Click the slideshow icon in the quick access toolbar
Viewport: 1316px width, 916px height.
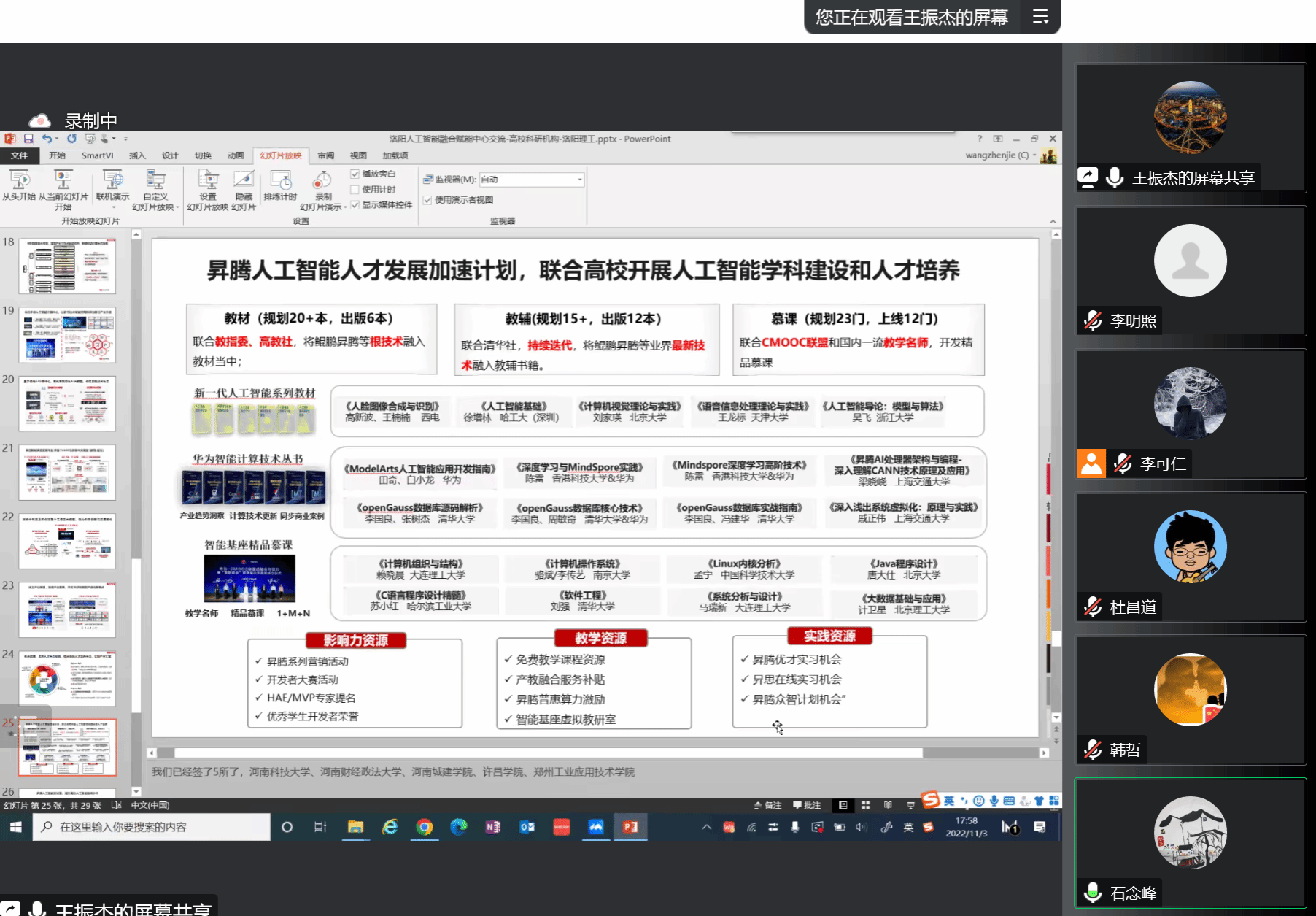coord(90,139)
